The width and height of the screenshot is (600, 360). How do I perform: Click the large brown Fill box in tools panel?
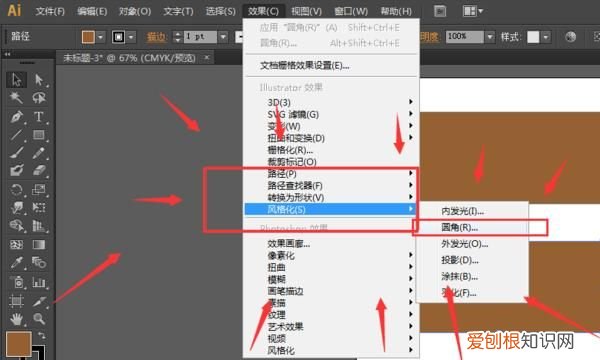pos(18,344)
